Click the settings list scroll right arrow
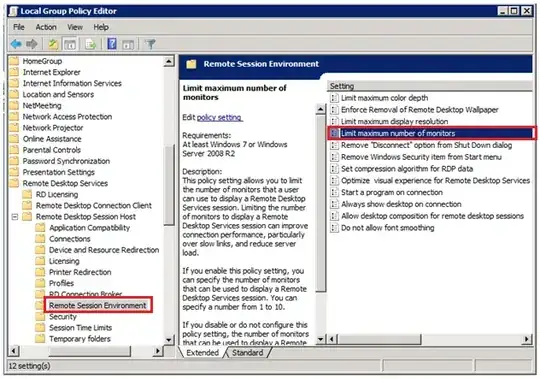This screenshot has height=379, width=540. pos(526,339)
